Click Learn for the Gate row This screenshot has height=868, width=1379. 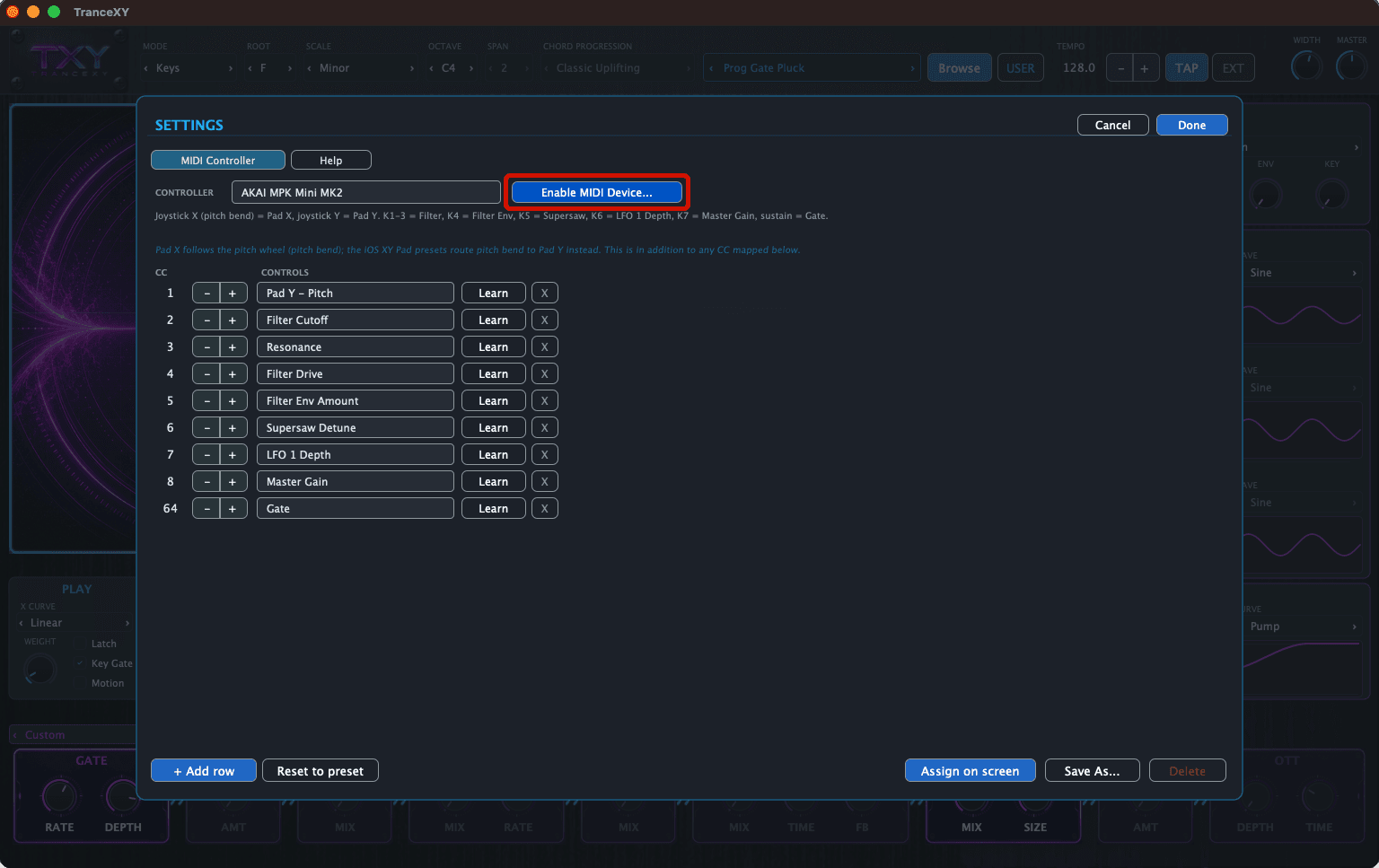tap(494, 508)
